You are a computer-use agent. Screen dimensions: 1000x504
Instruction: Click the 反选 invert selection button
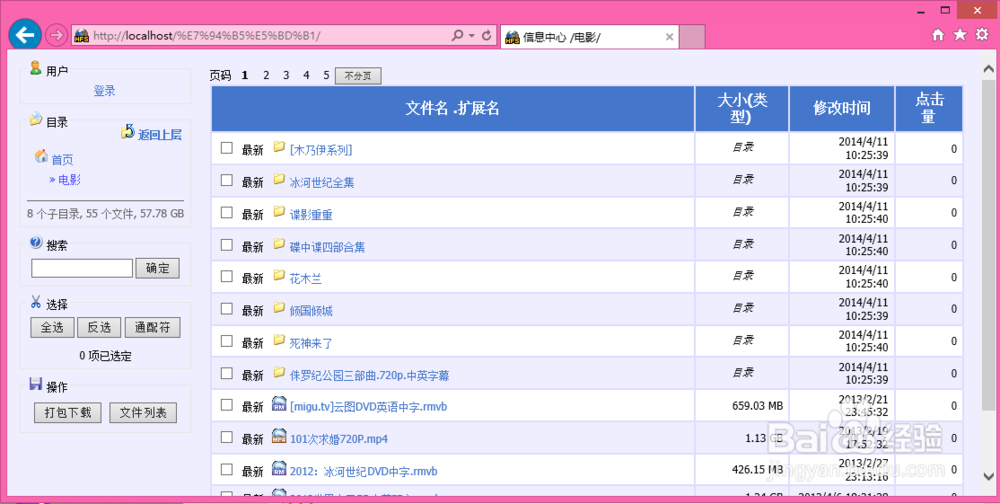[x=99, y=328]
